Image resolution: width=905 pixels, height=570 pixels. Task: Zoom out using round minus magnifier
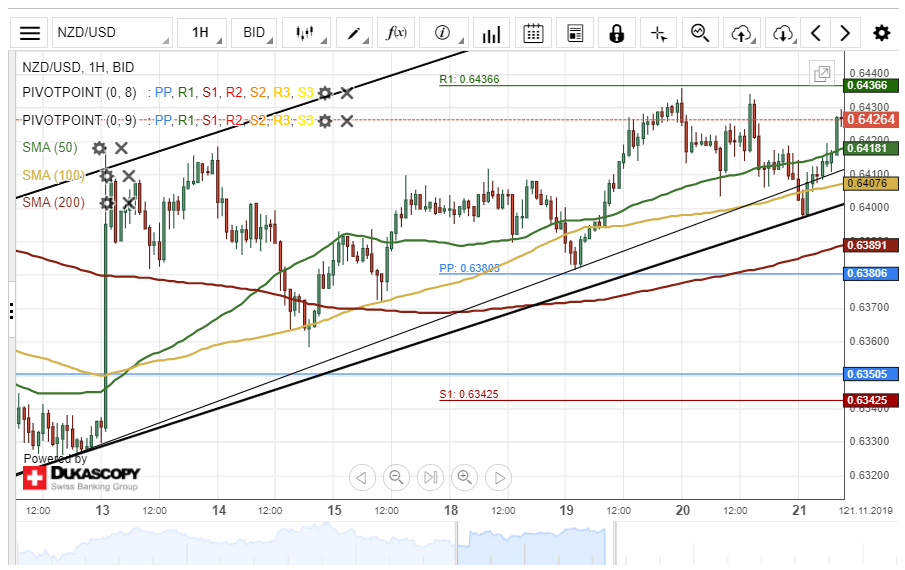396,478
